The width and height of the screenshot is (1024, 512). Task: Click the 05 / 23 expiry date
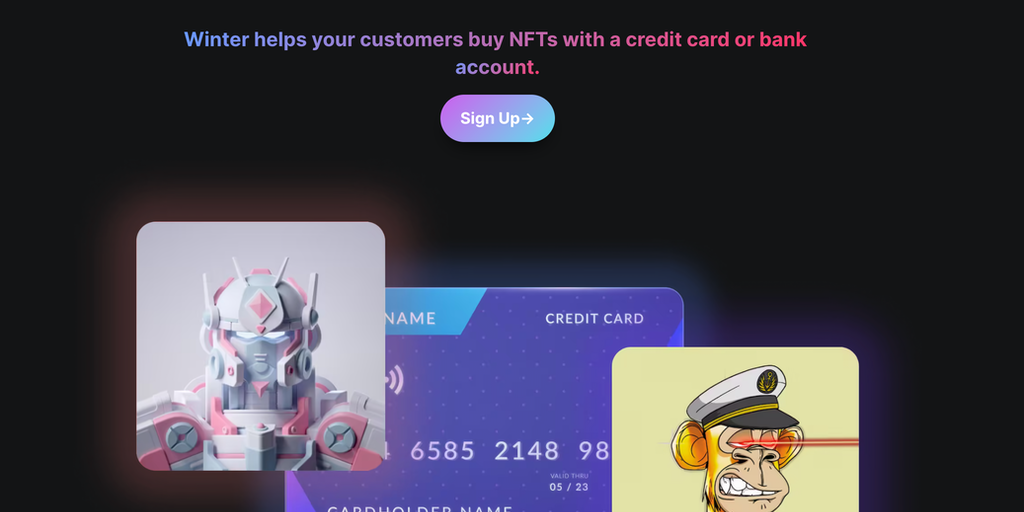[x=568, y=487]
